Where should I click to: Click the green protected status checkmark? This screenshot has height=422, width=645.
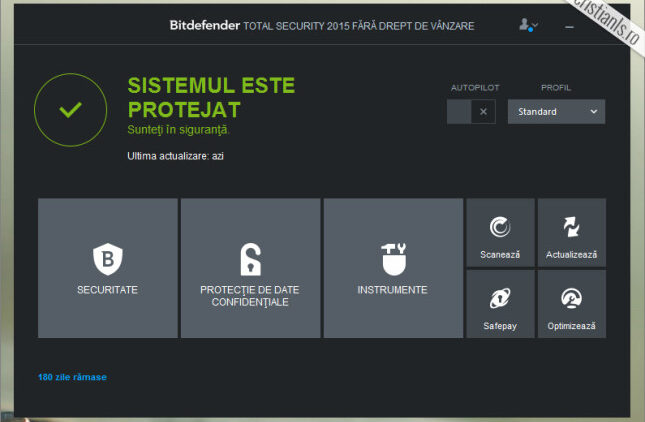click(70, 110)
